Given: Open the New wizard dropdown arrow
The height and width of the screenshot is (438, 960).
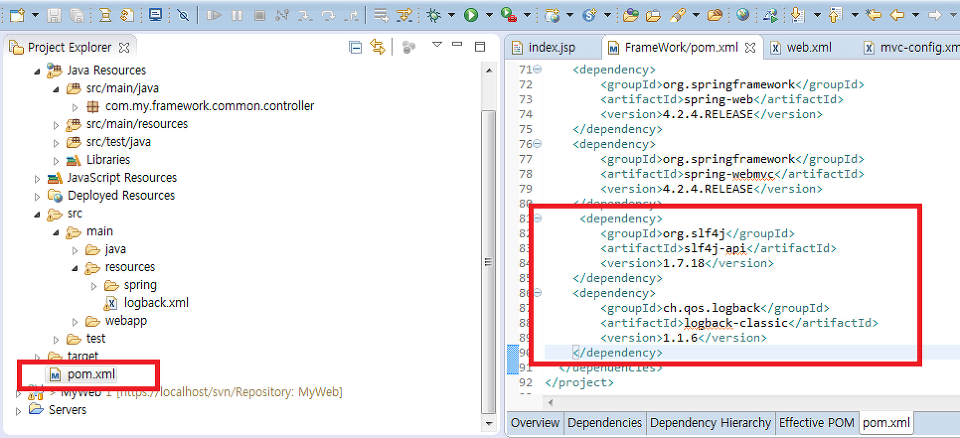Looking at the screenshot, I should coord(34,15).
